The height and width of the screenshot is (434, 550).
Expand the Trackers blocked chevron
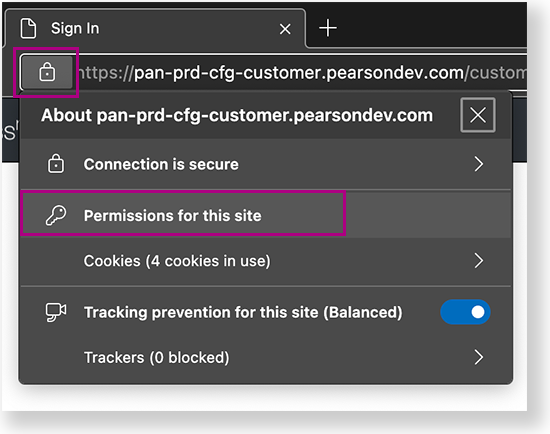click(479, 357)
